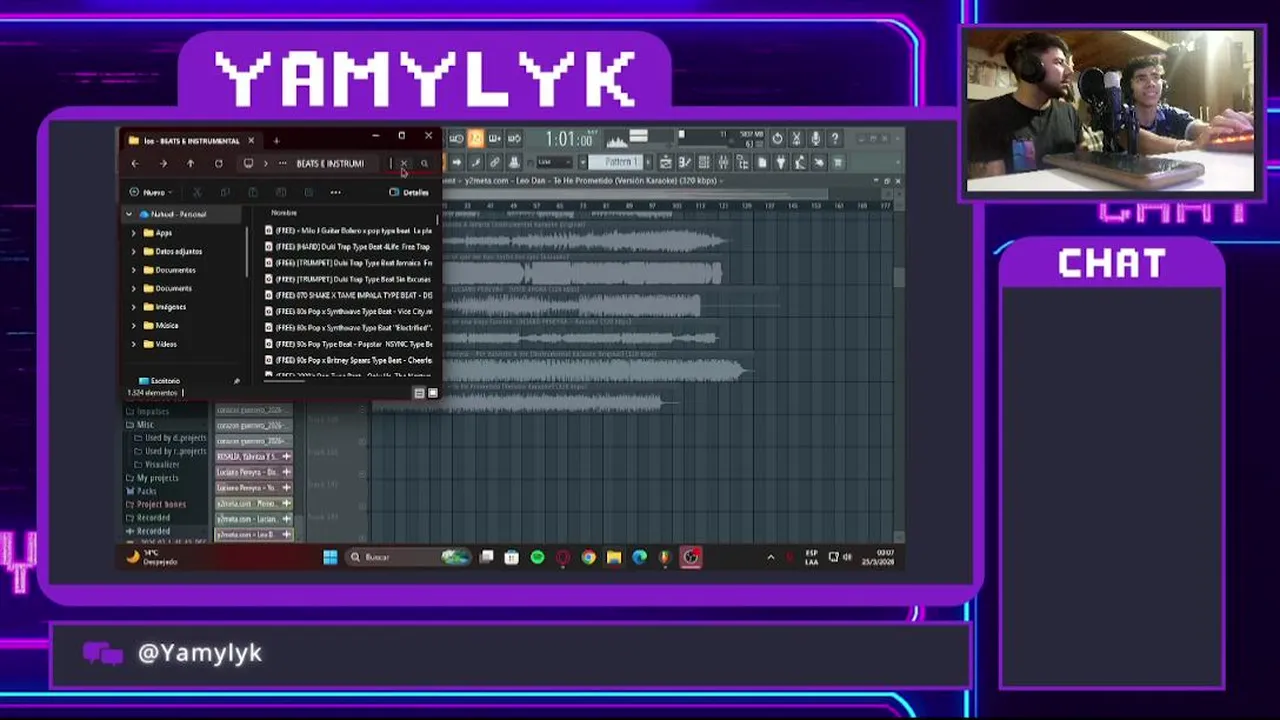
Task: Click the BEATS E INSTRUM address bar path
Action: click(x=330, y=163)
